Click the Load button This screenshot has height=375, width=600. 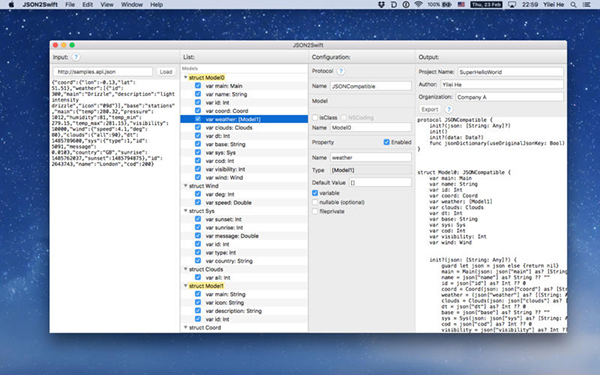tap(166, 72)
